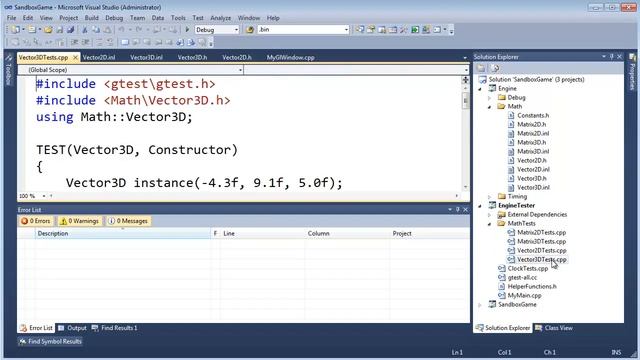Click the Decrease Indent icon in second toolbar
The height and width of the screenshot is (360, 640).
[x=74, y=42]
